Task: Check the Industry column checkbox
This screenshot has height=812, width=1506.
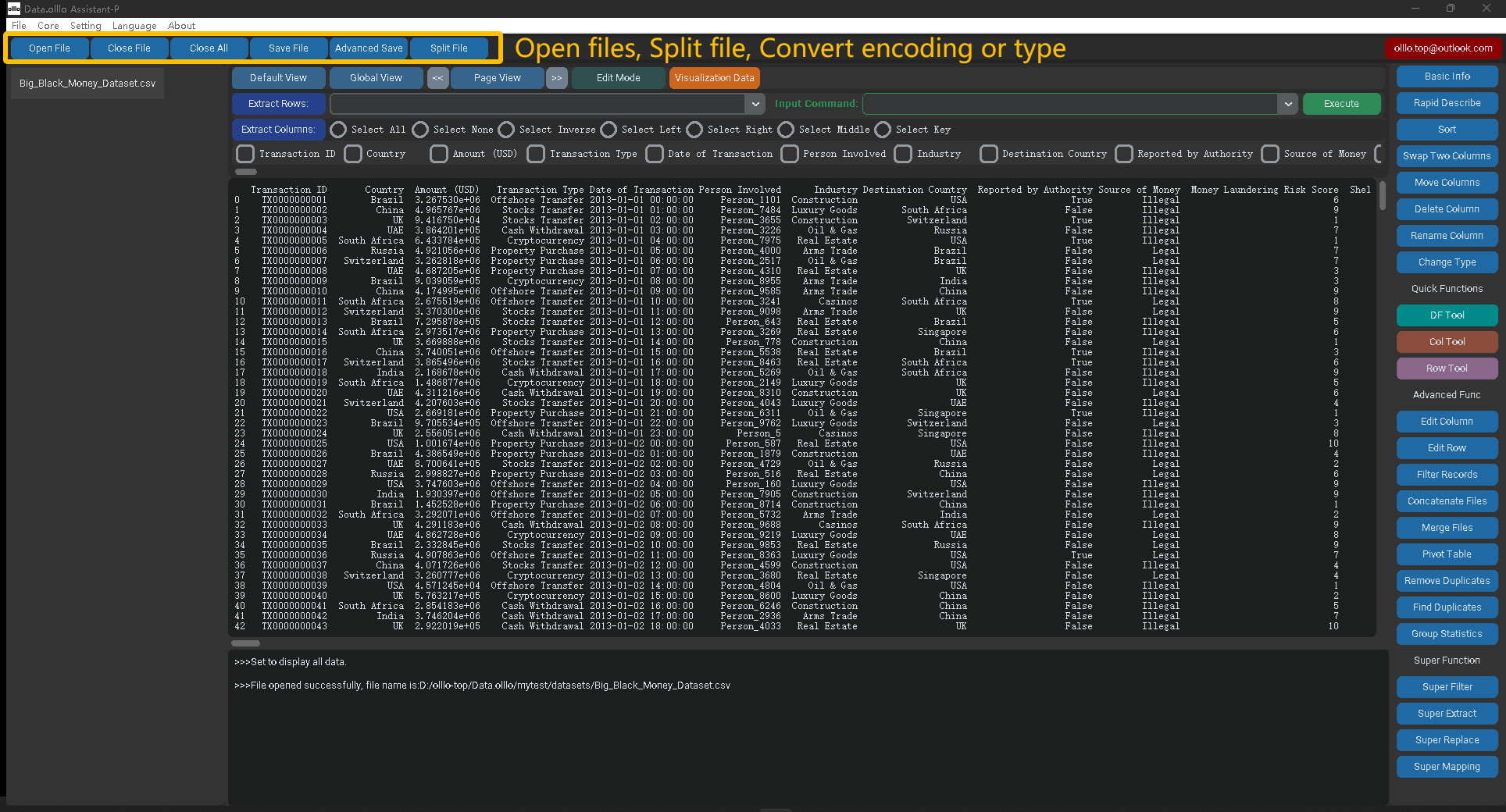Action: coord(903,154)
